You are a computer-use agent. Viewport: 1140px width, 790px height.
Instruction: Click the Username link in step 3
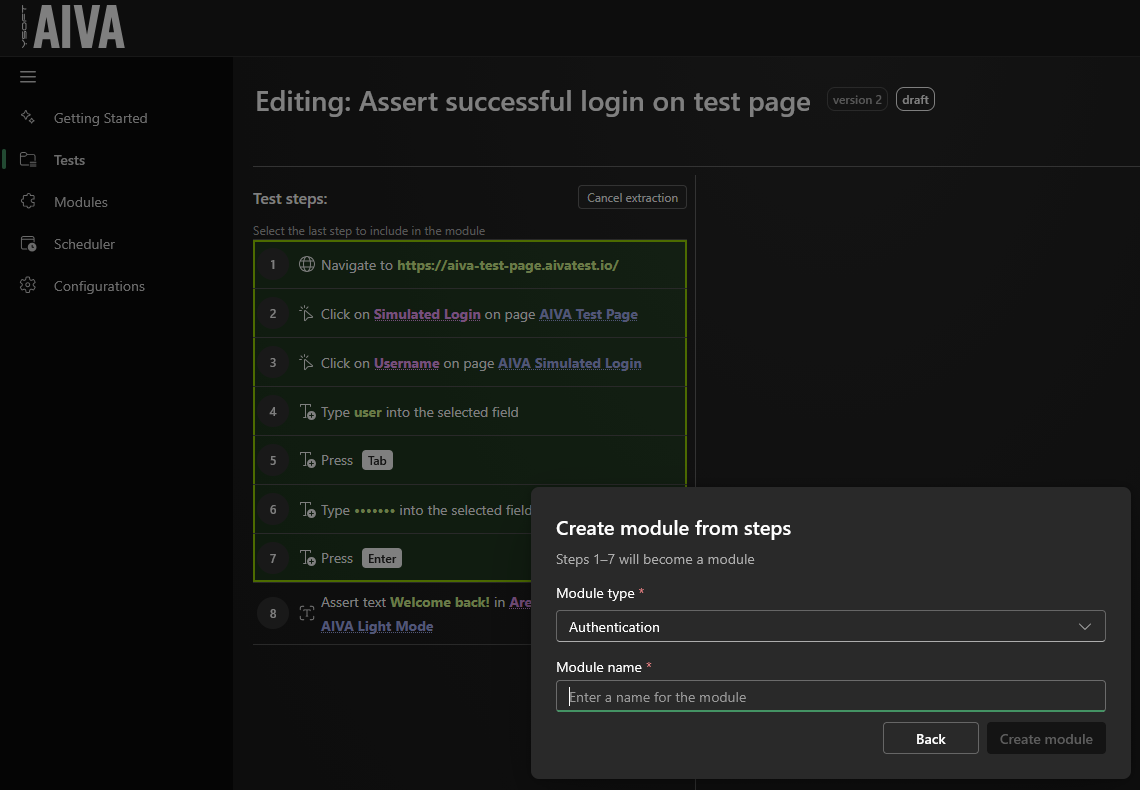coord(406,363)
